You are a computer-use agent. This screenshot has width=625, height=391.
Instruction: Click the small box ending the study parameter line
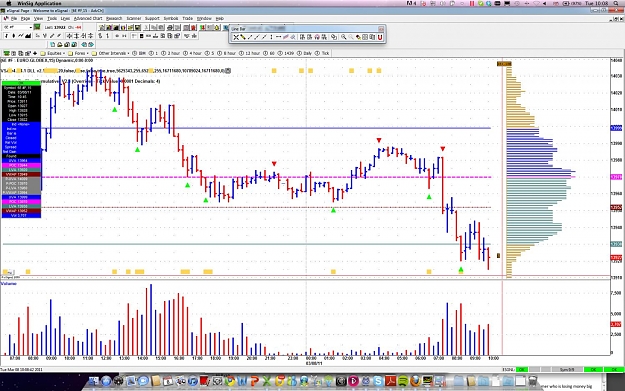point(228,71)
